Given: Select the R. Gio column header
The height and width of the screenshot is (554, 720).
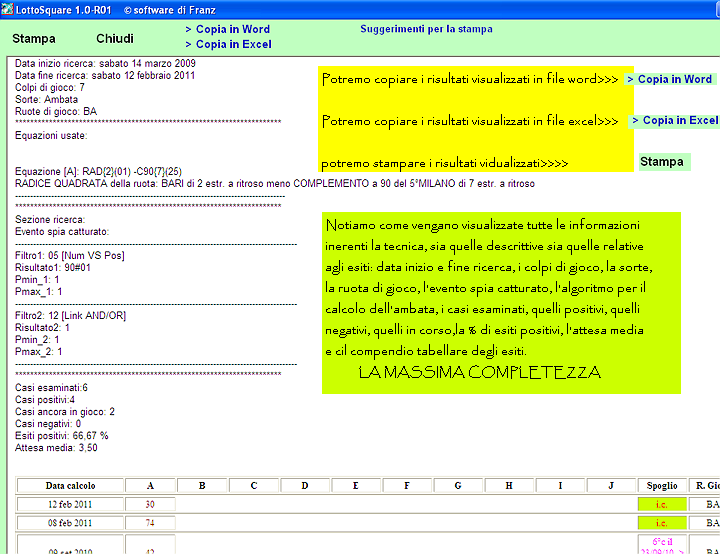Looking at the screenshot, I should tap(705, 486).
